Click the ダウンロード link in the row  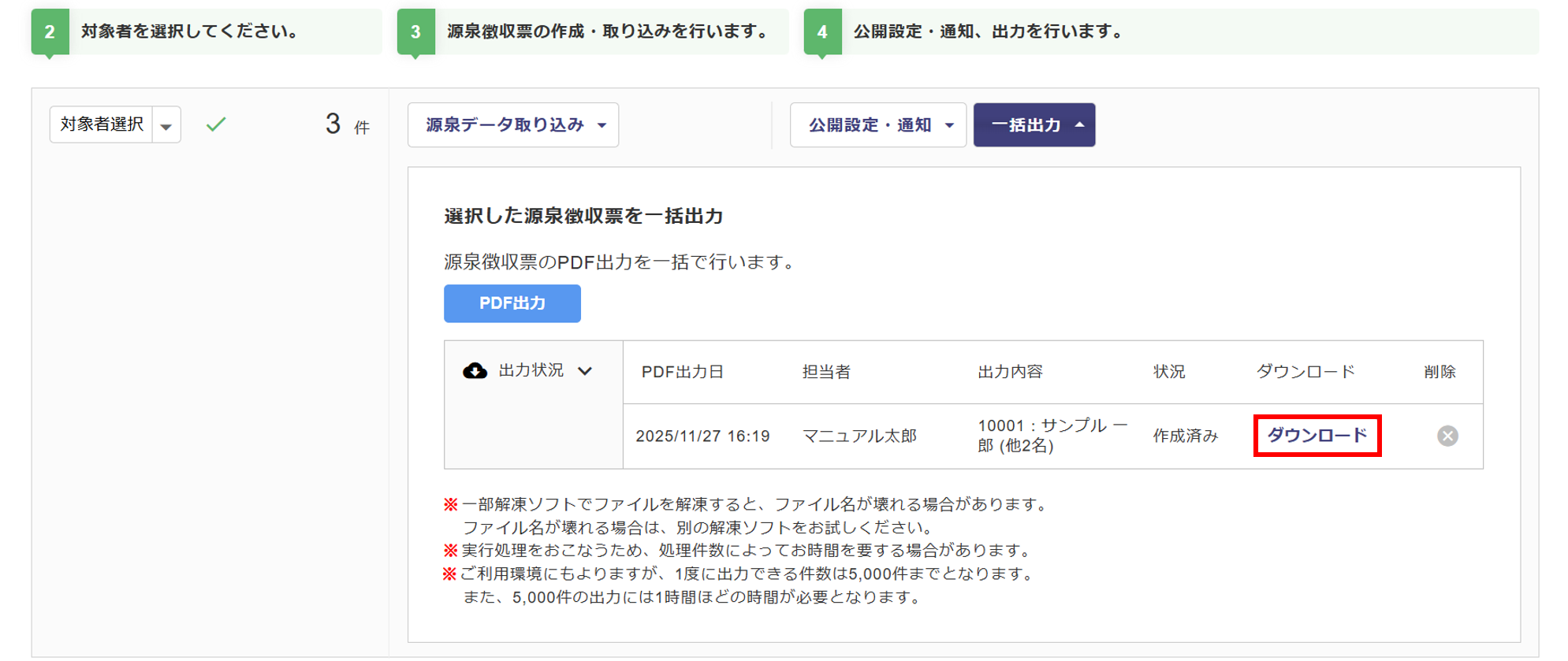1317,436
